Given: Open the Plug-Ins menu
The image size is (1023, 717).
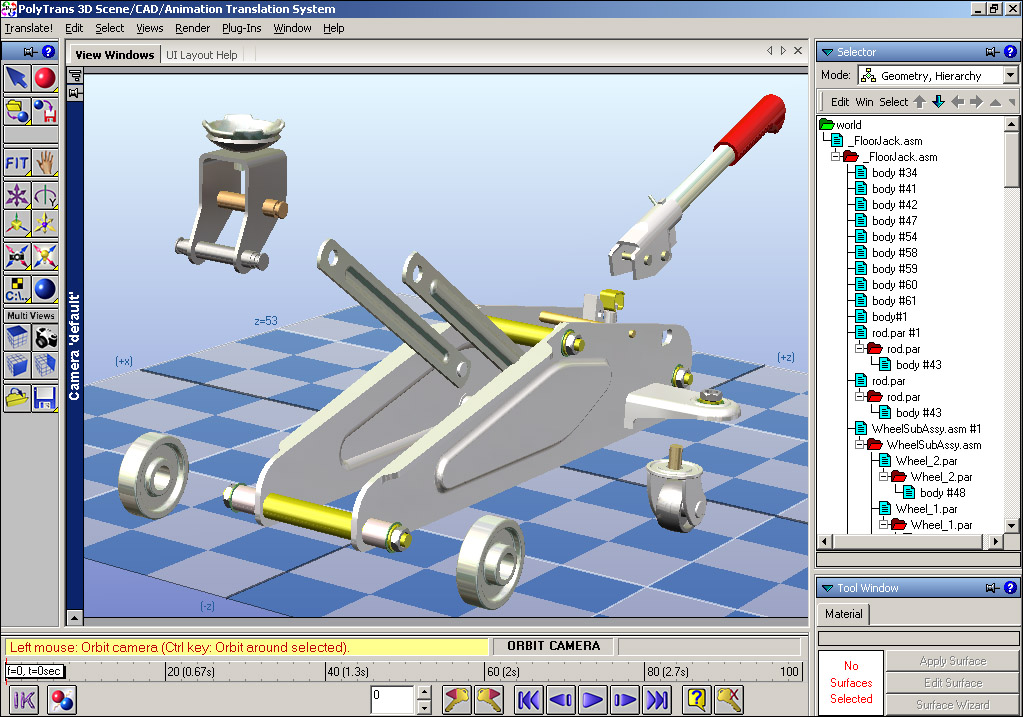Looking at the screenshot, I should tap(242, 28).
